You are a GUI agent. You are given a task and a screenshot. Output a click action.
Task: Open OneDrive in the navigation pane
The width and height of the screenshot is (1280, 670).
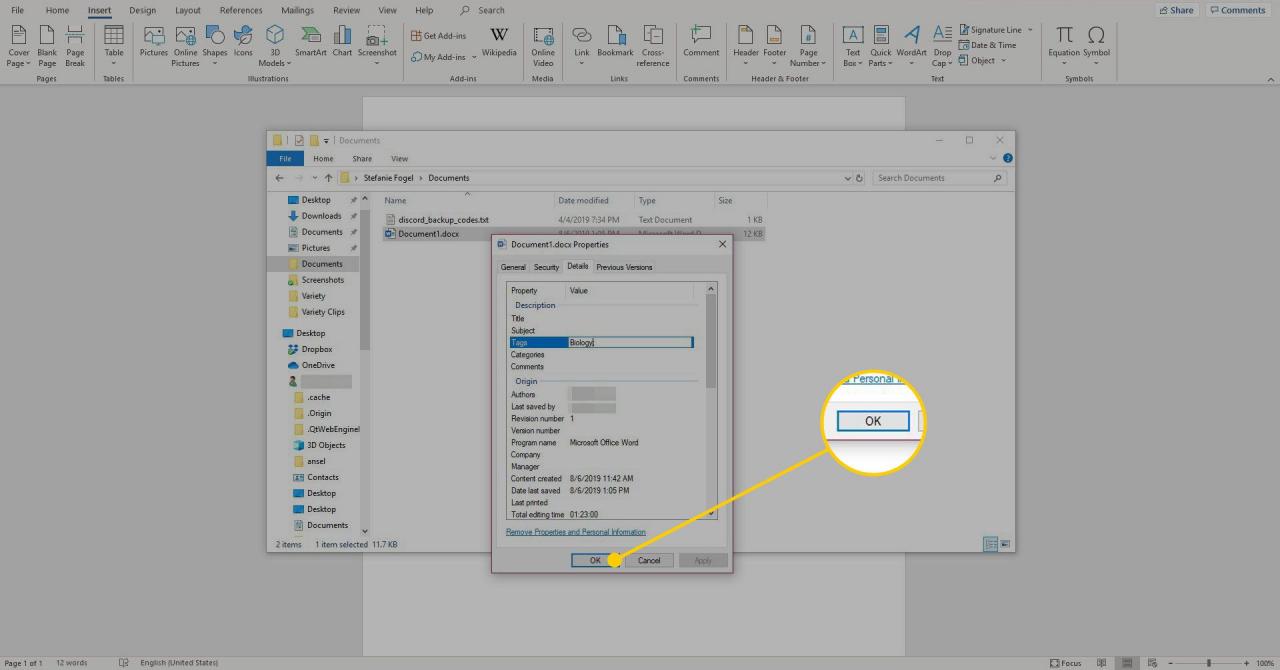(318, 365)
